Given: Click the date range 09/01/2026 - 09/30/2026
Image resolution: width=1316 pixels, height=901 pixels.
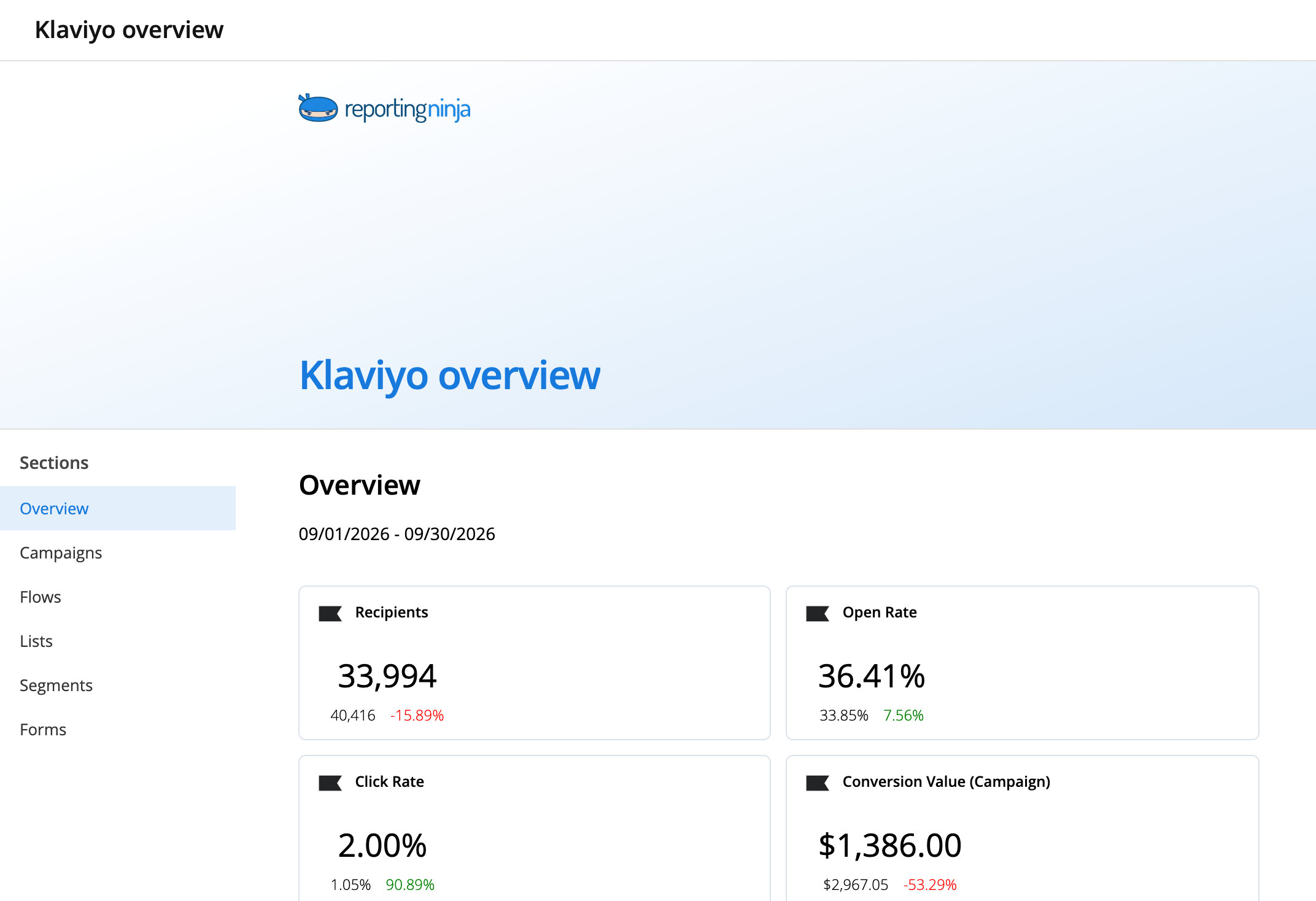Looking at the screenshot, I should 397,534.
